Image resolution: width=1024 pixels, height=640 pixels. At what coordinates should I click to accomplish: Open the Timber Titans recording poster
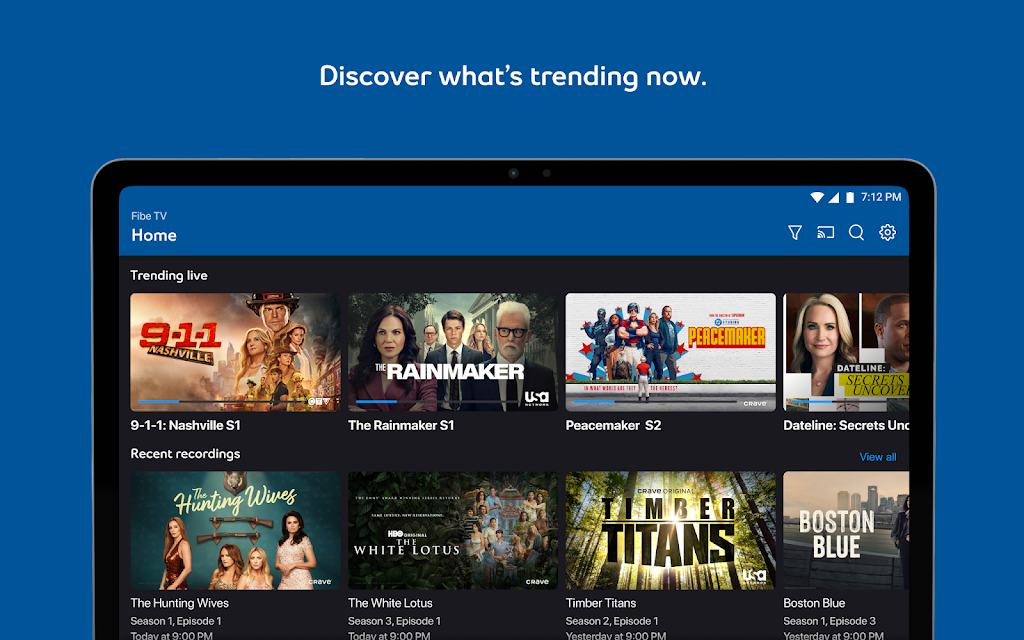(x=670, y=530)
